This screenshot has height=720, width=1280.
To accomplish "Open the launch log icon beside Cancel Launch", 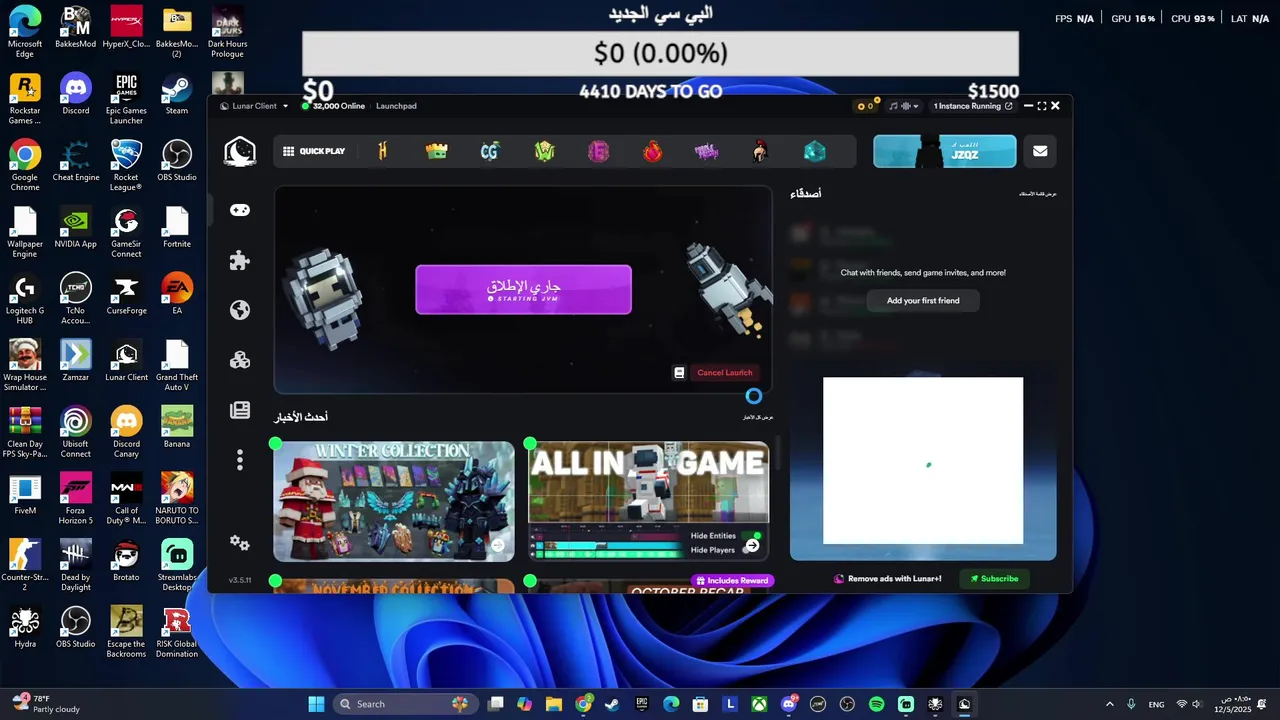I will click(x=679, y=373).
